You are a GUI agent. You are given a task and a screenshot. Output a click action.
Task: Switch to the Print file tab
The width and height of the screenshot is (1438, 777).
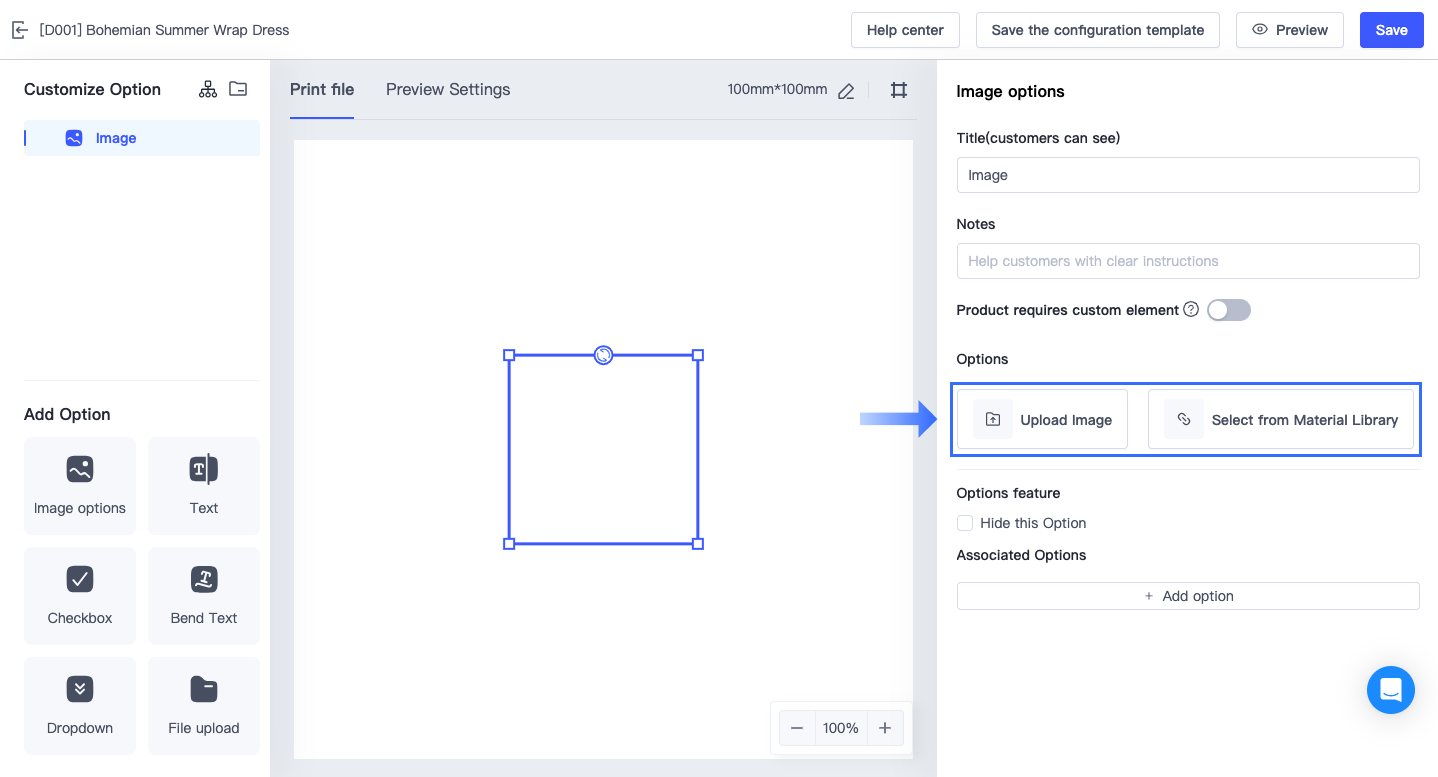click(321, 89)
